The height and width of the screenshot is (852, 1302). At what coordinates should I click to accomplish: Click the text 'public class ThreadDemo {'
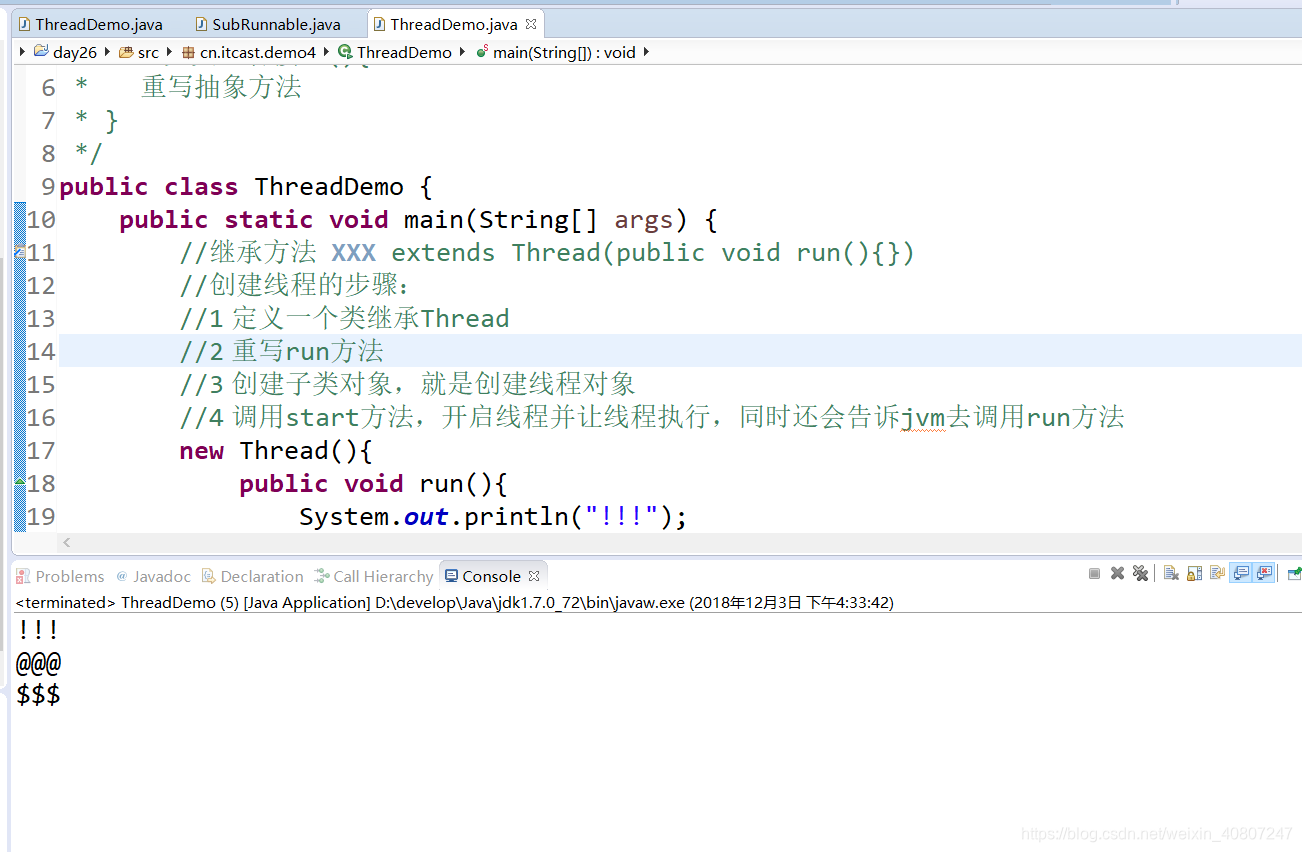coord(245,187)
